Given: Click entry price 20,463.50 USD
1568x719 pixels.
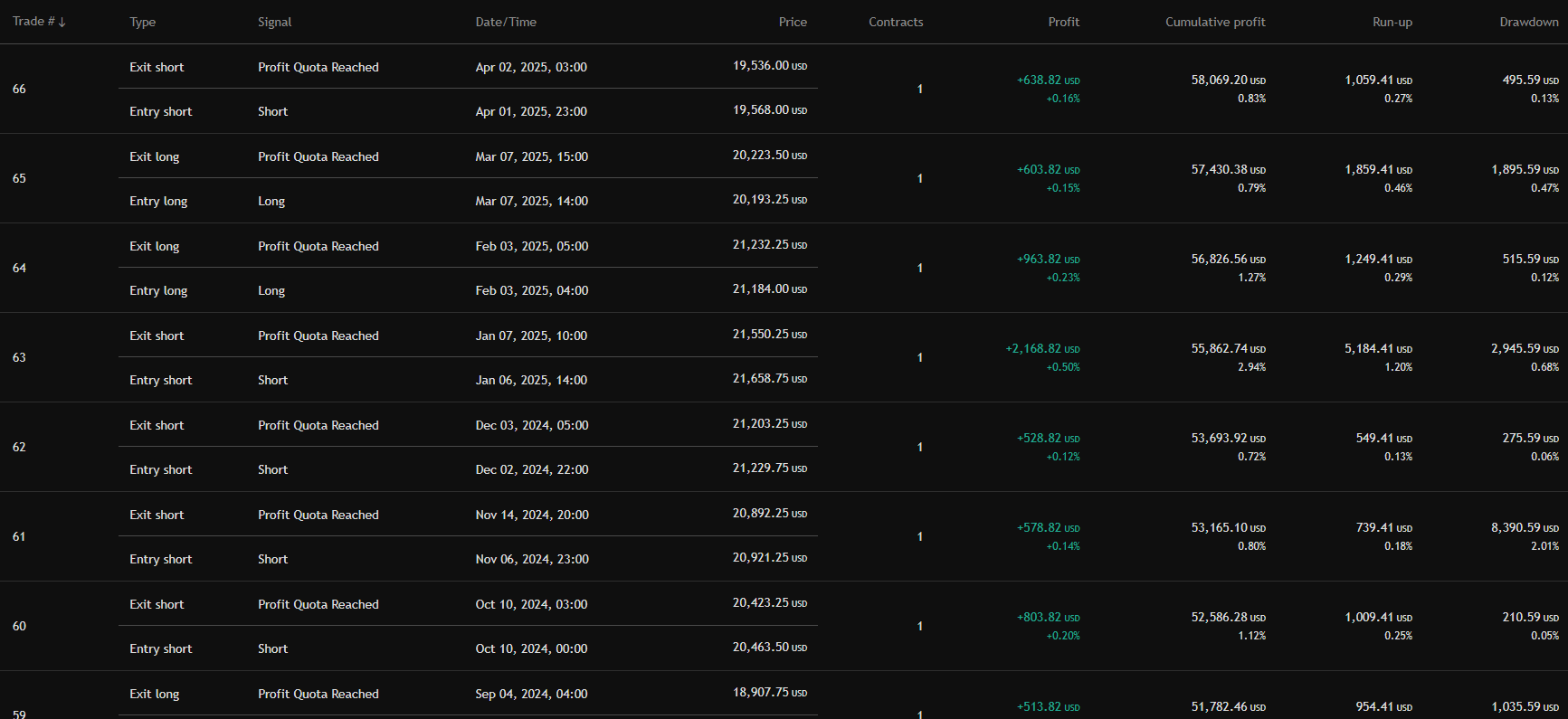Looking at the screenshot, I should point(770,647).
